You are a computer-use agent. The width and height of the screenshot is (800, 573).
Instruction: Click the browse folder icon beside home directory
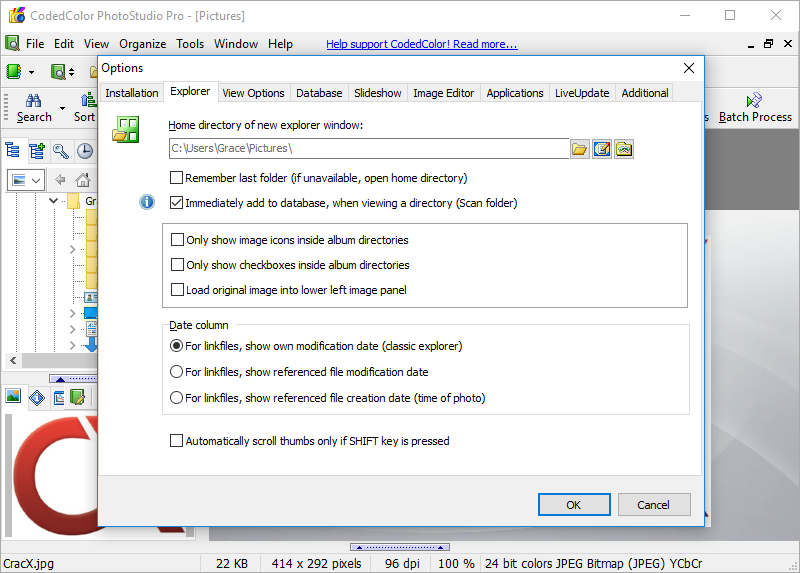[x=580, y=149]
